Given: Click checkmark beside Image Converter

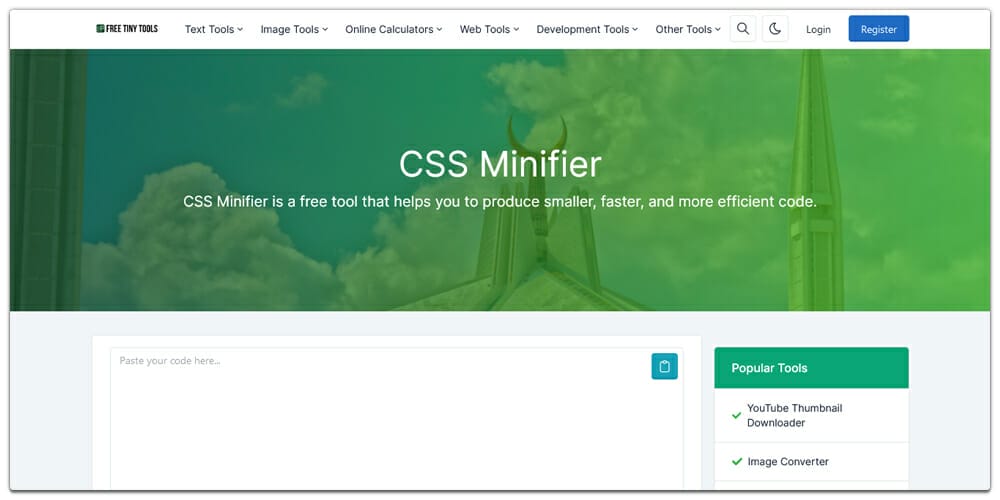Looking at the screenshot, I should (x=737, y=461).
